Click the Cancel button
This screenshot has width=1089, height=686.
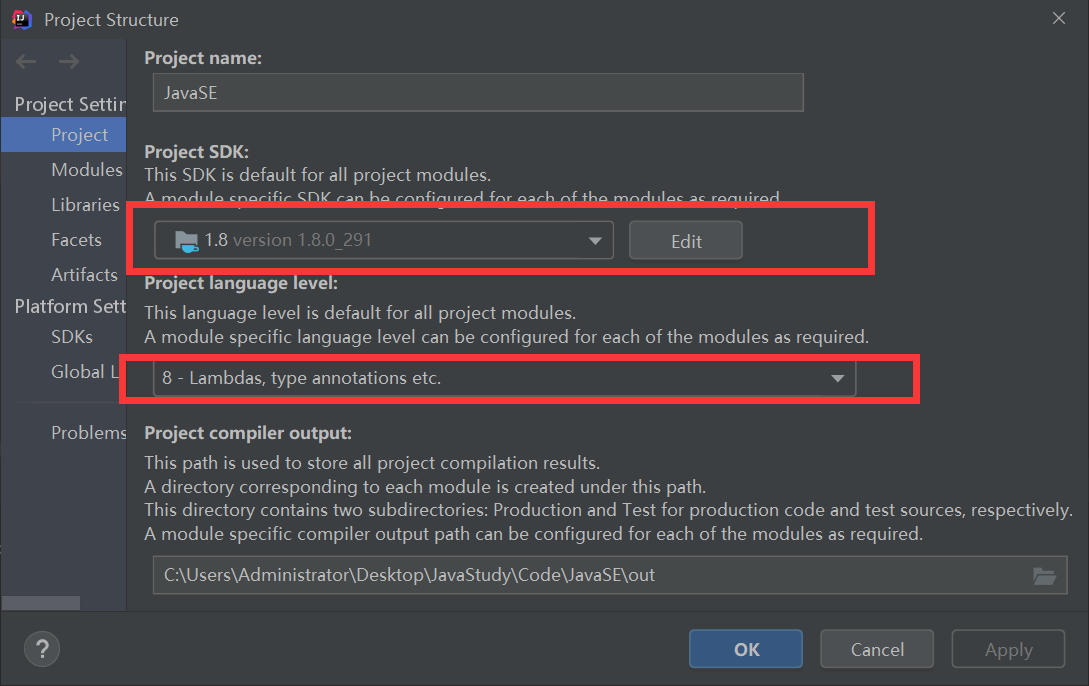877,649
